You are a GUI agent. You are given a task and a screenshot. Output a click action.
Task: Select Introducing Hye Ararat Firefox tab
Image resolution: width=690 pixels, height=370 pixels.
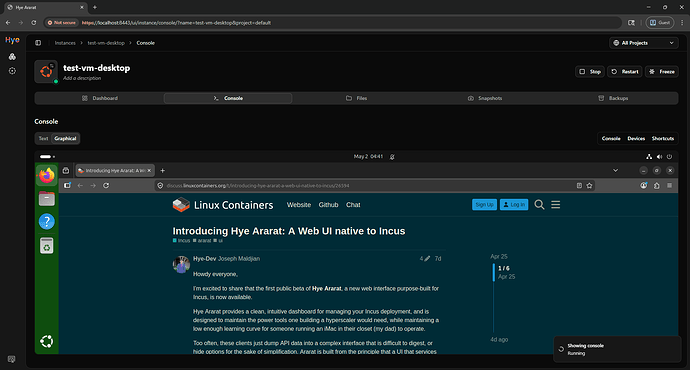tap(114, 171)
